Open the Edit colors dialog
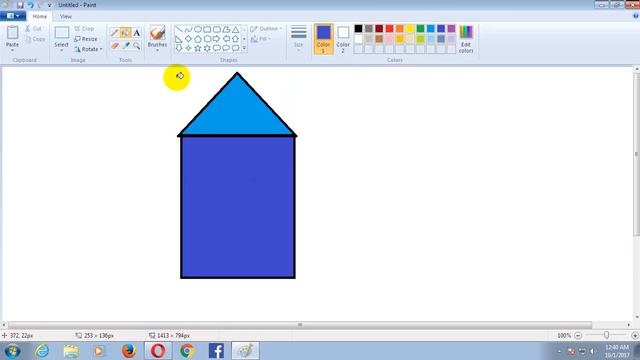Screen dimensions: 640x360 (466, 39)
